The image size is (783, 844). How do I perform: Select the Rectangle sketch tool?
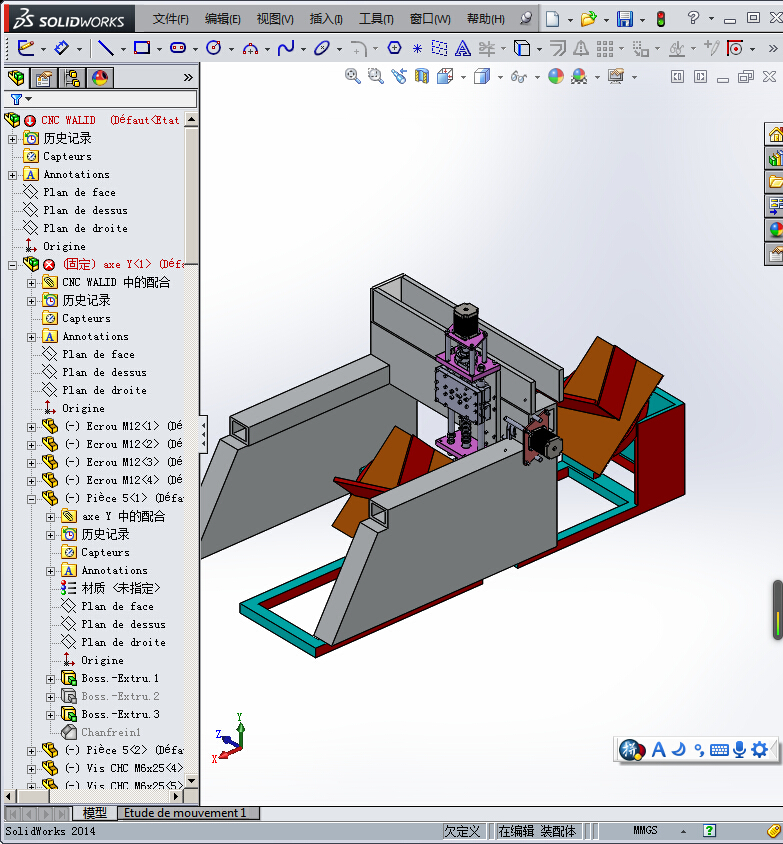(142, 48)
